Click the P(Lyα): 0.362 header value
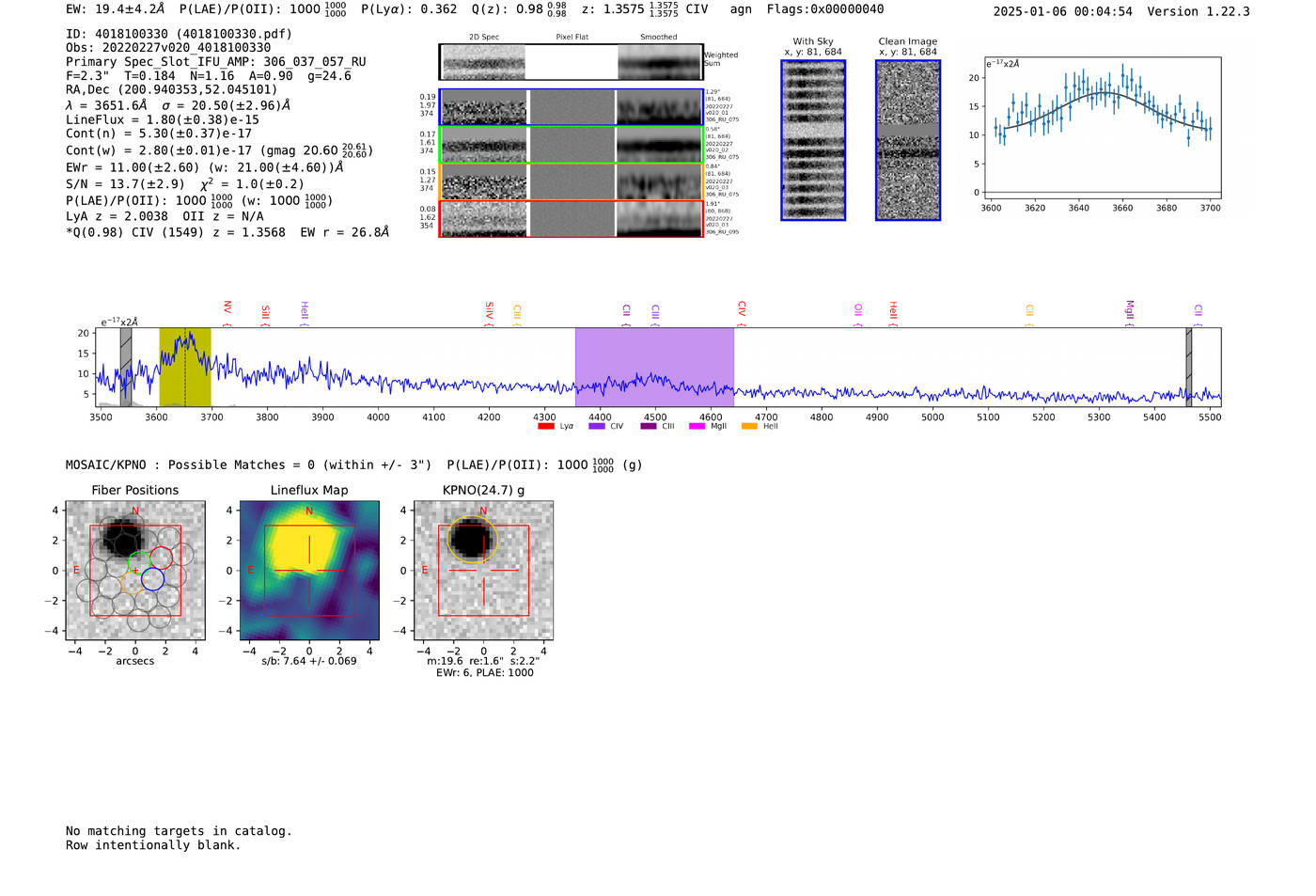The width and height of the screenshot is (1316, 896). coord(409,9)
